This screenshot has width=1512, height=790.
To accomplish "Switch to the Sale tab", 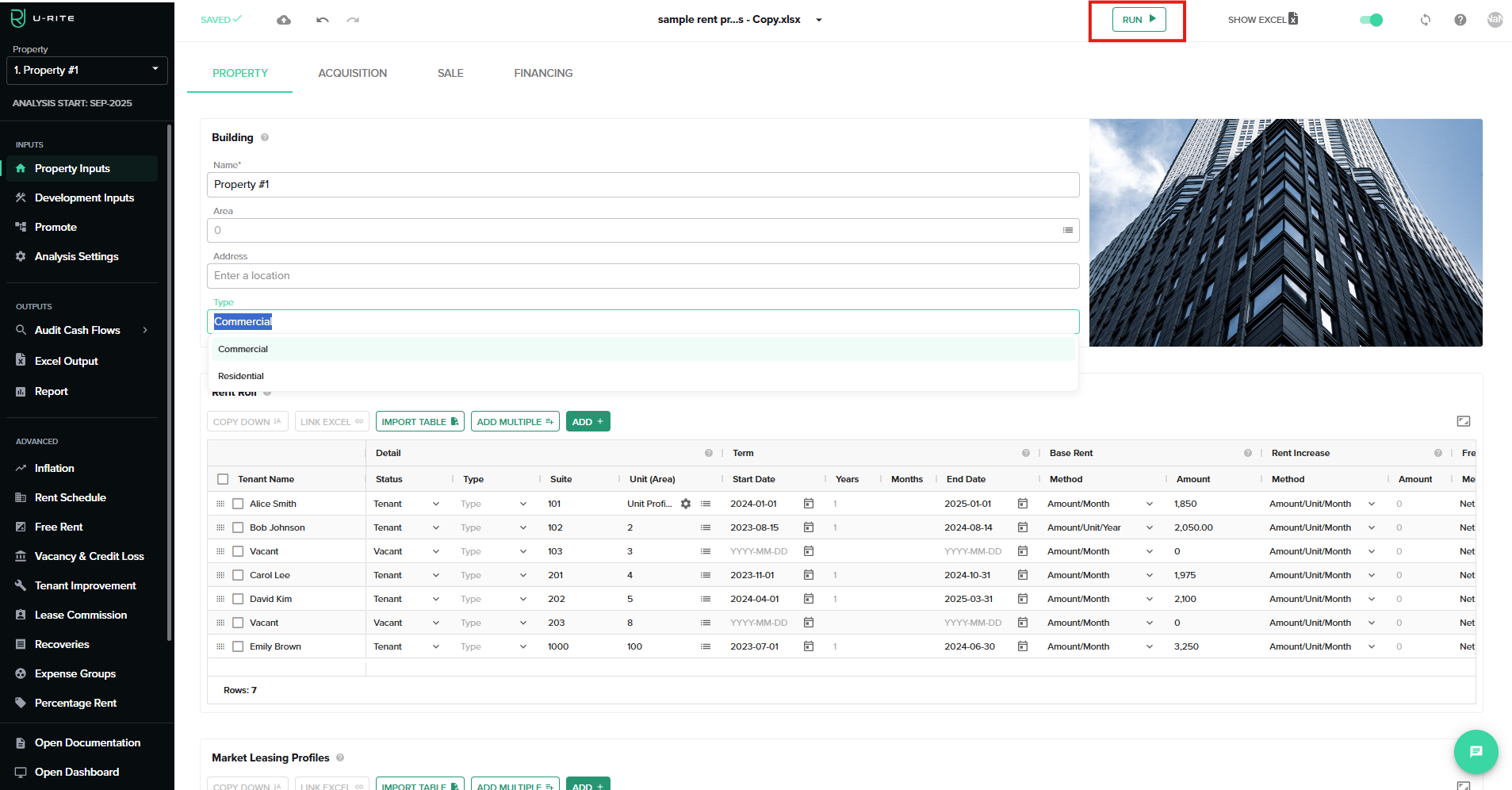I will pos(450,73).
